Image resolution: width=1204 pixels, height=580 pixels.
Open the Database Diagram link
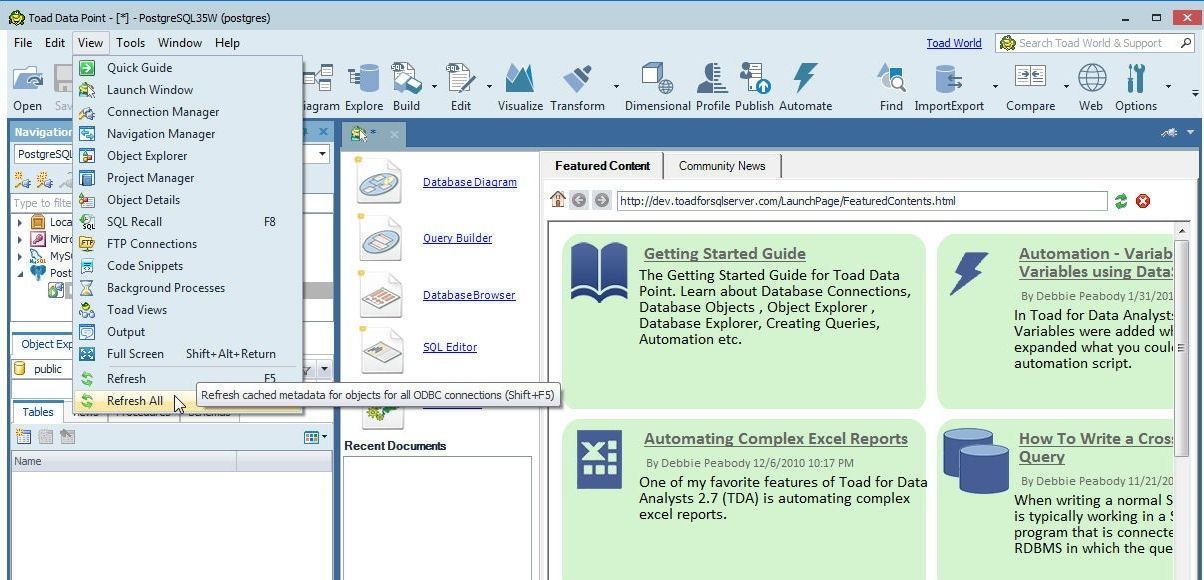point(469,182)
